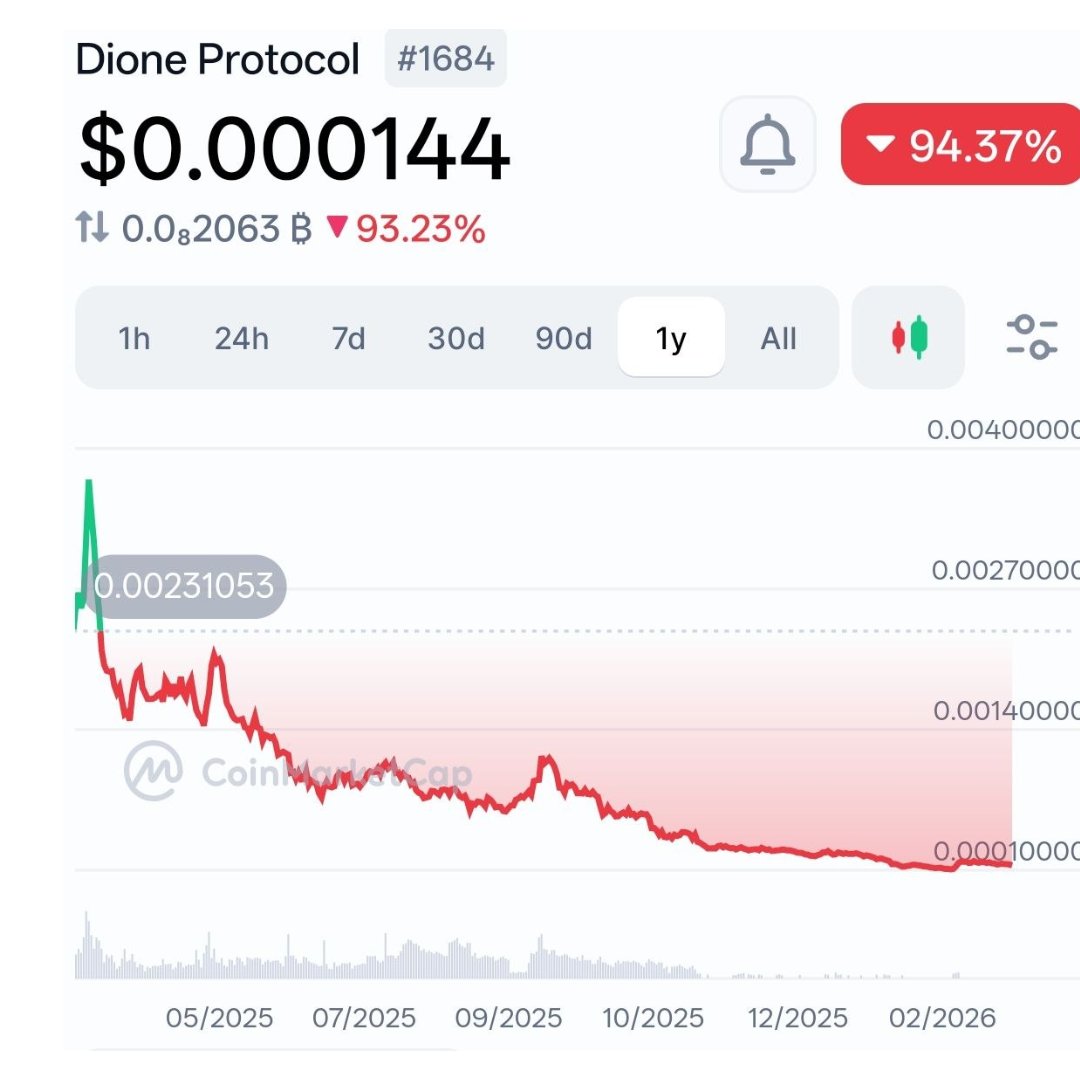Select the 24h time range
Image resolution: width=1080 pixels, height=1080 pixels.
[x=241, y=338]
